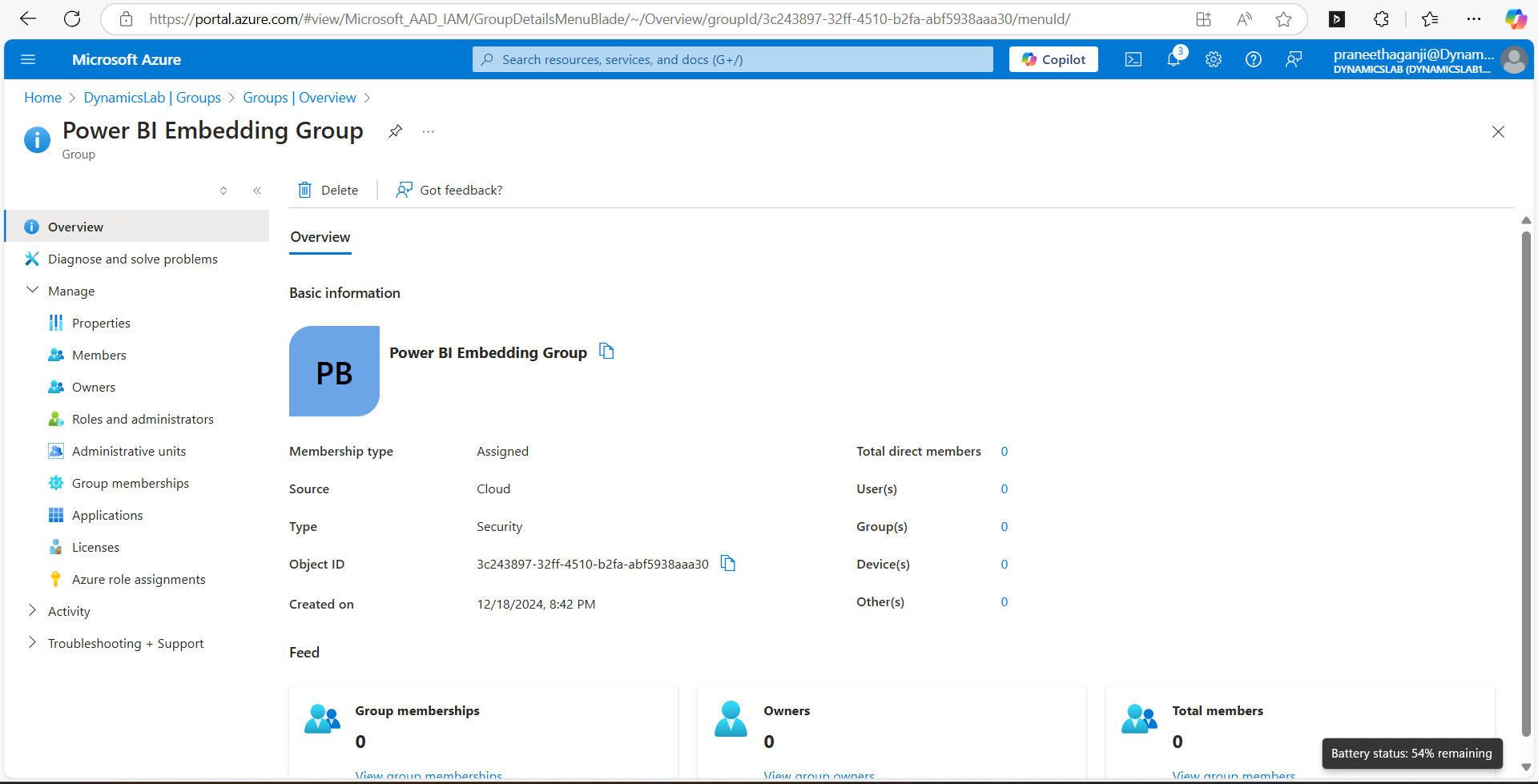The image size is (1538, 784).
Task: Open the Cloud Shell icon in header
Action: pos(1133,59)
